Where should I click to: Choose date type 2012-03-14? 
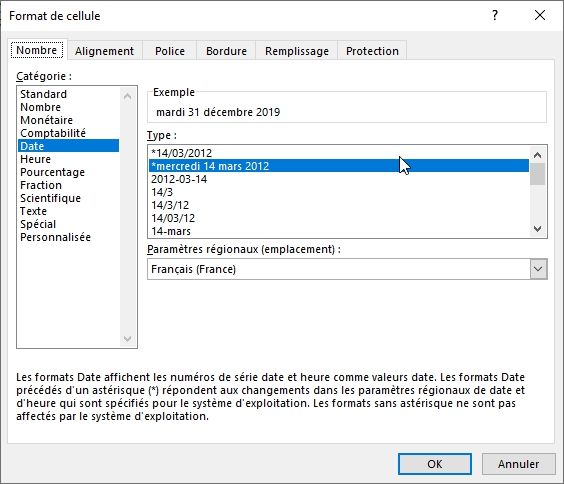(338, 179)
